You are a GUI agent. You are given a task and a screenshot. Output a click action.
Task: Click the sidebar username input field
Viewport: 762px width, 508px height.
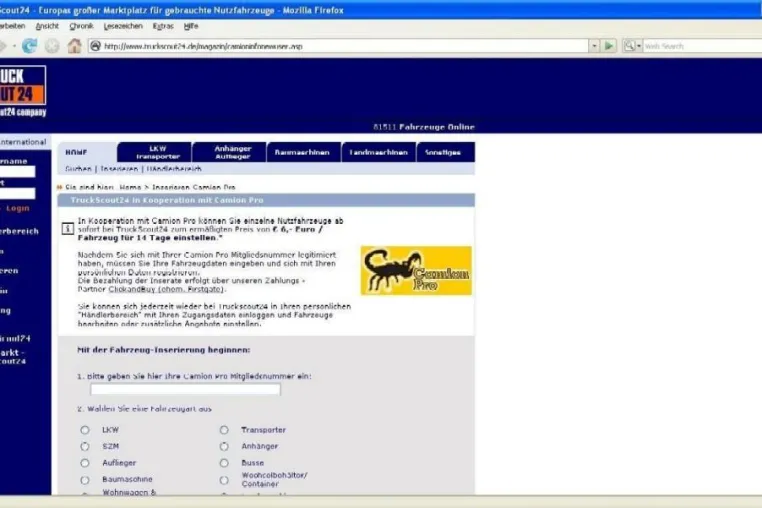(17, 172)
